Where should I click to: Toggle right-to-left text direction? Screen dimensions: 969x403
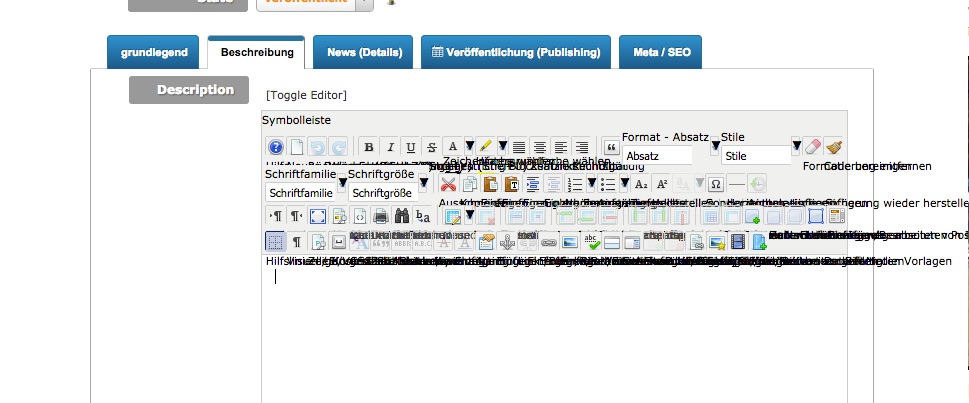pyautogui.click(x=297, y=216)
